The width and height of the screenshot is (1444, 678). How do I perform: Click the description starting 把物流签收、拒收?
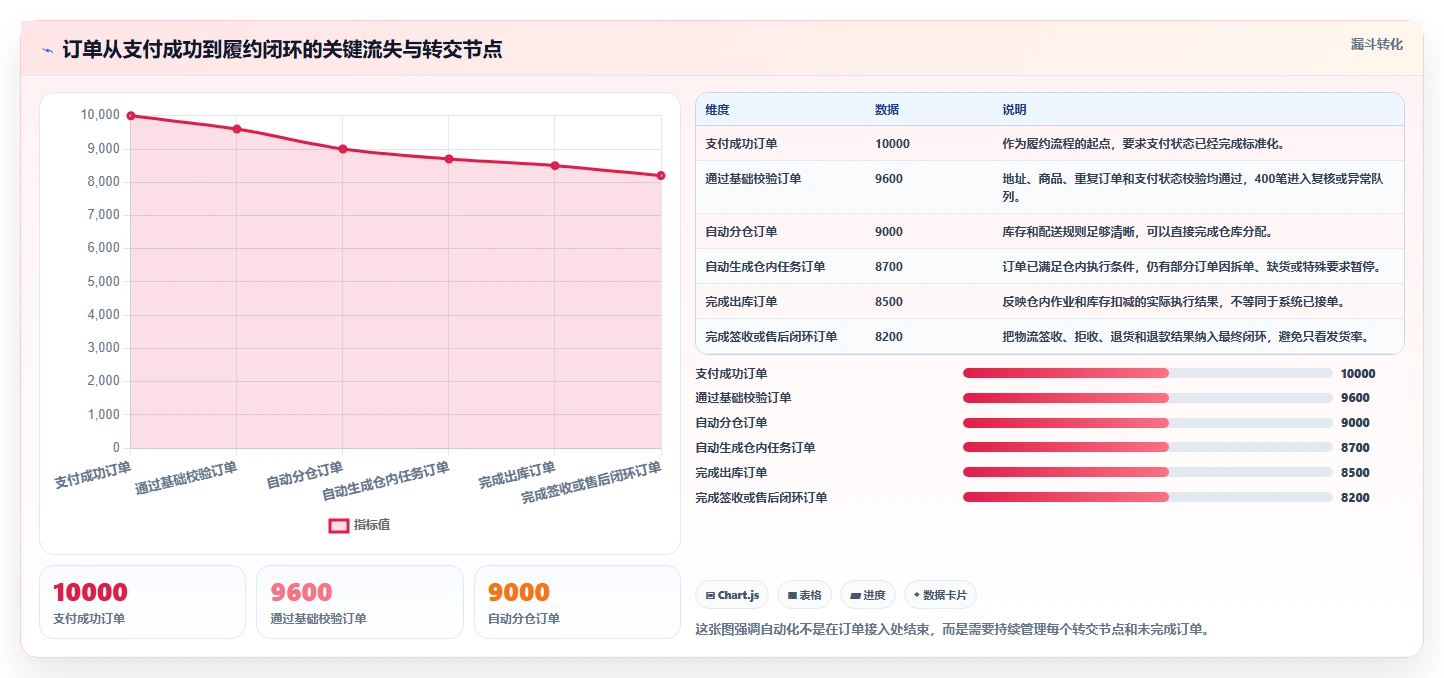tap(1186, 337)
